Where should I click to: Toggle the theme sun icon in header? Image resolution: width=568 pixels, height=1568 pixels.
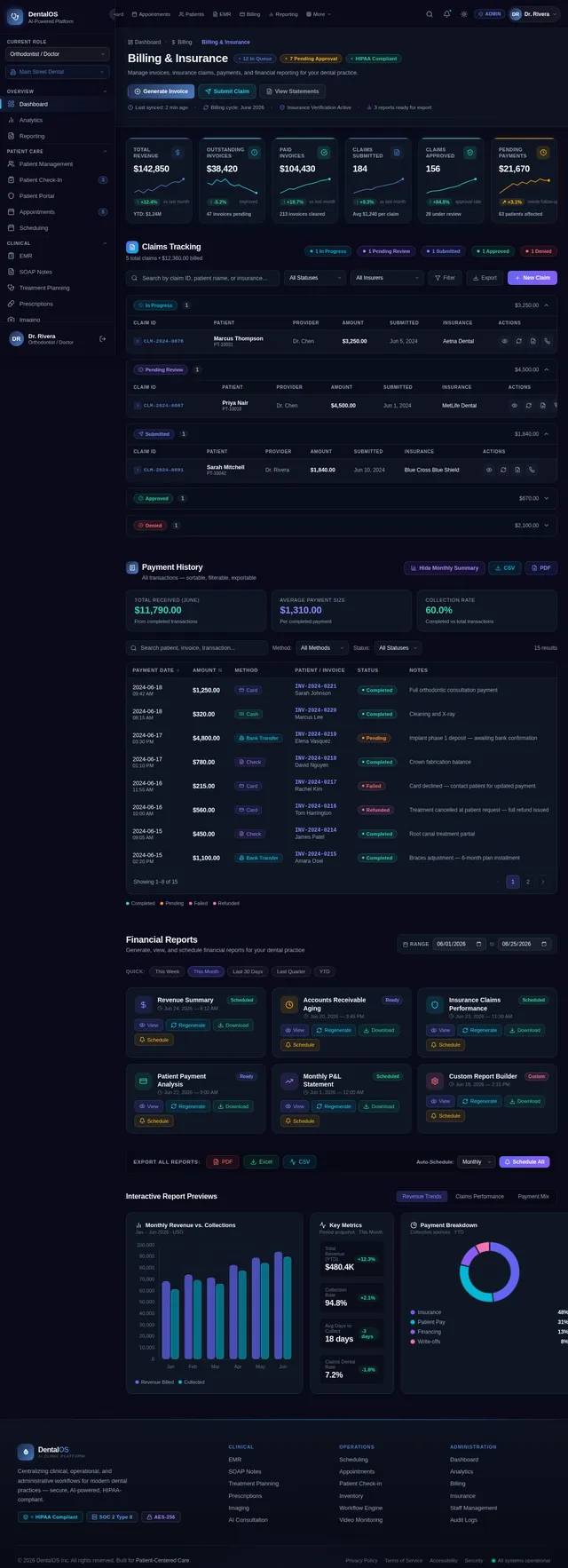pos(463,14)
